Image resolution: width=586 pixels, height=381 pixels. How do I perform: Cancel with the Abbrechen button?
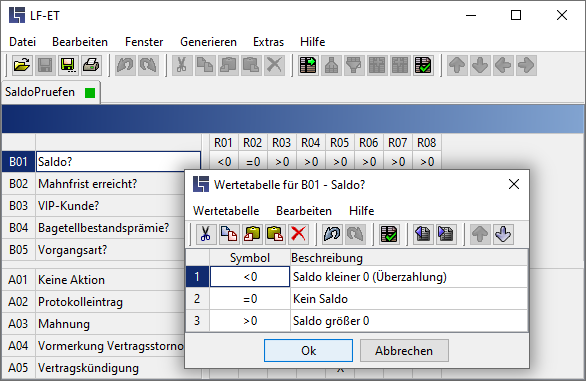404,351
